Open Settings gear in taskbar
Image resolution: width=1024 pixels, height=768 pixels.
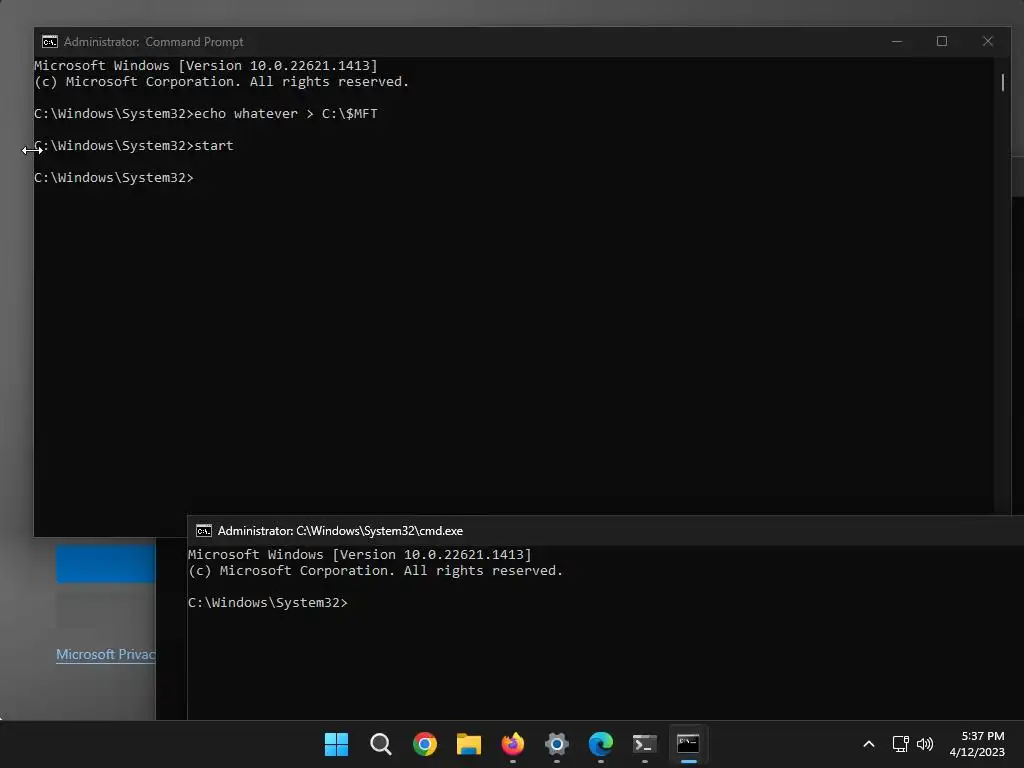[556, 744]
